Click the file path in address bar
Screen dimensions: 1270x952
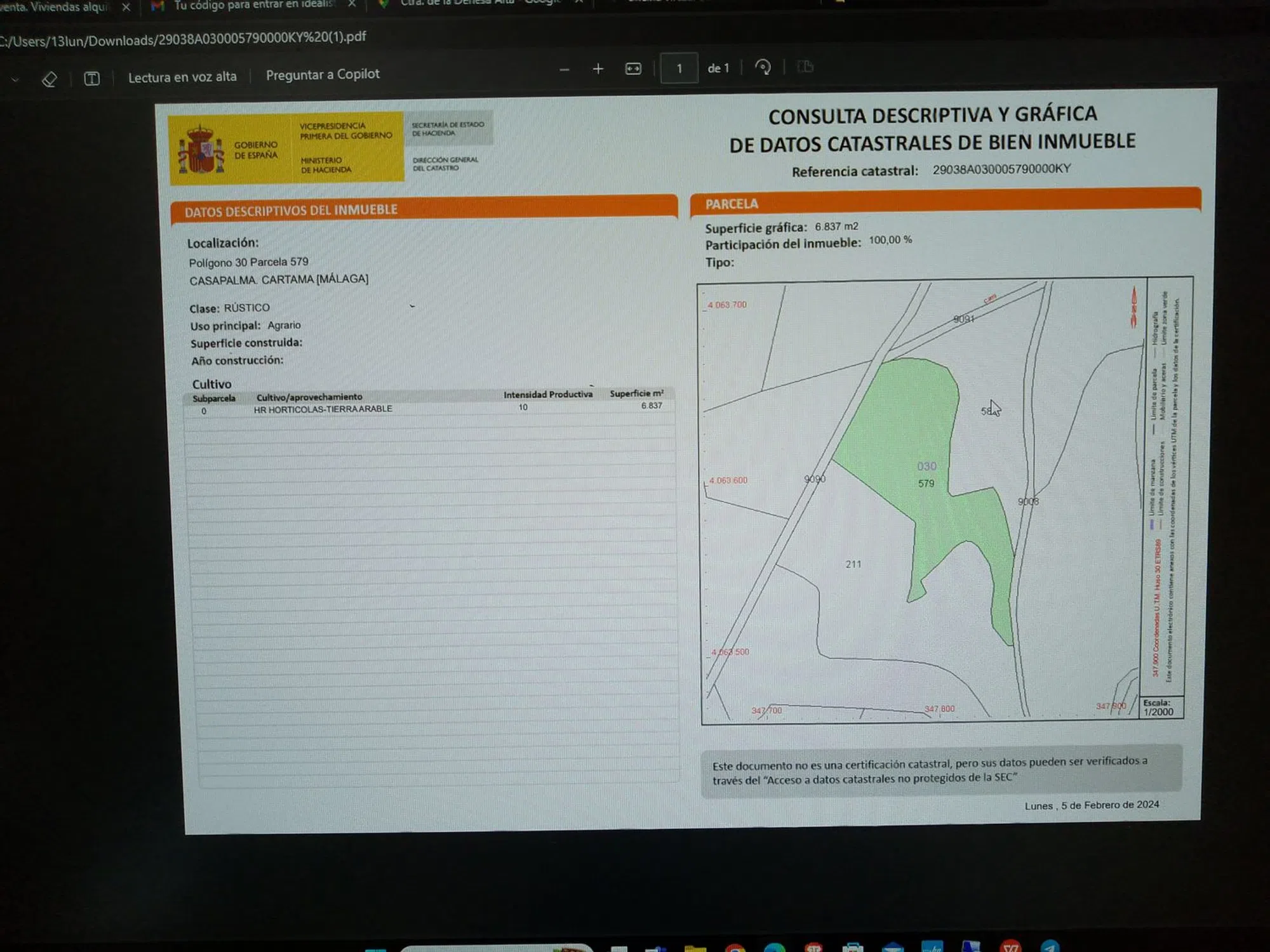(184, 39)
